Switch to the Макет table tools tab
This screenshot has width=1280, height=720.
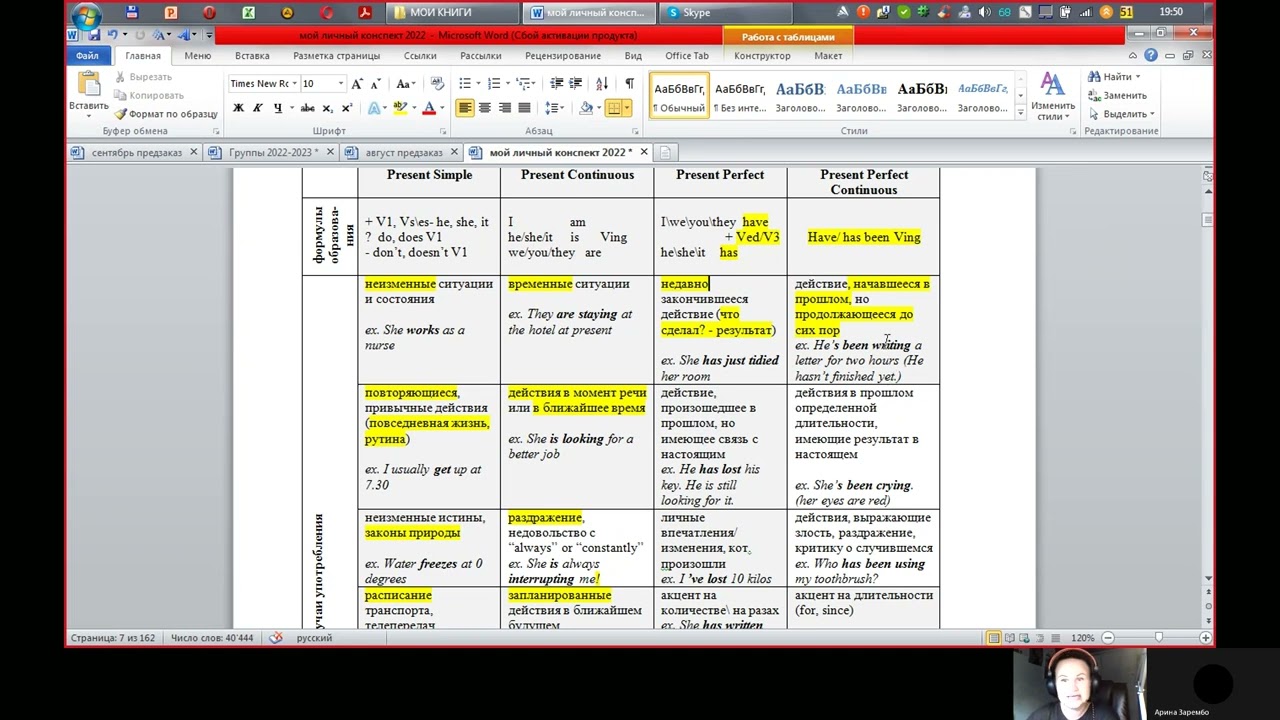point(828,56)
